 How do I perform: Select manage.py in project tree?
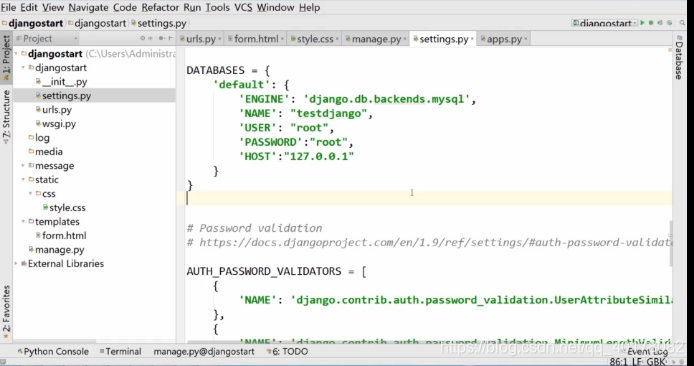[56, 250]
